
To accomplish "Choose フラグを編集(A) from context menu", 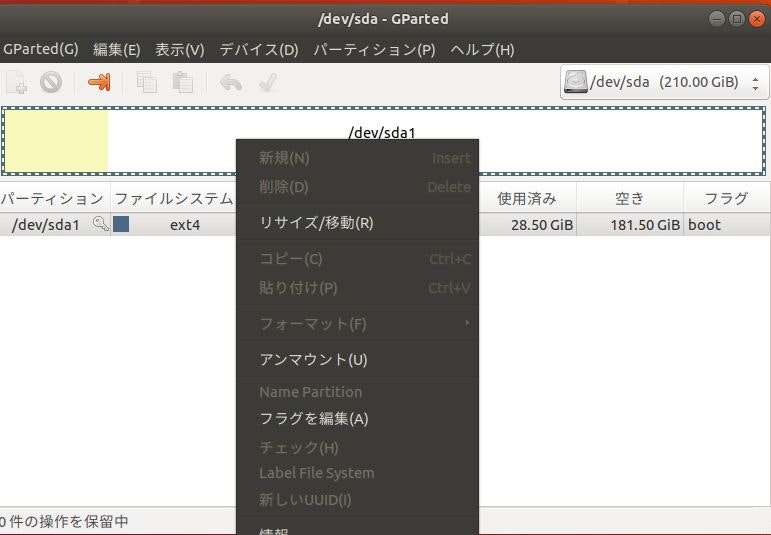I will tap(357, 418).
